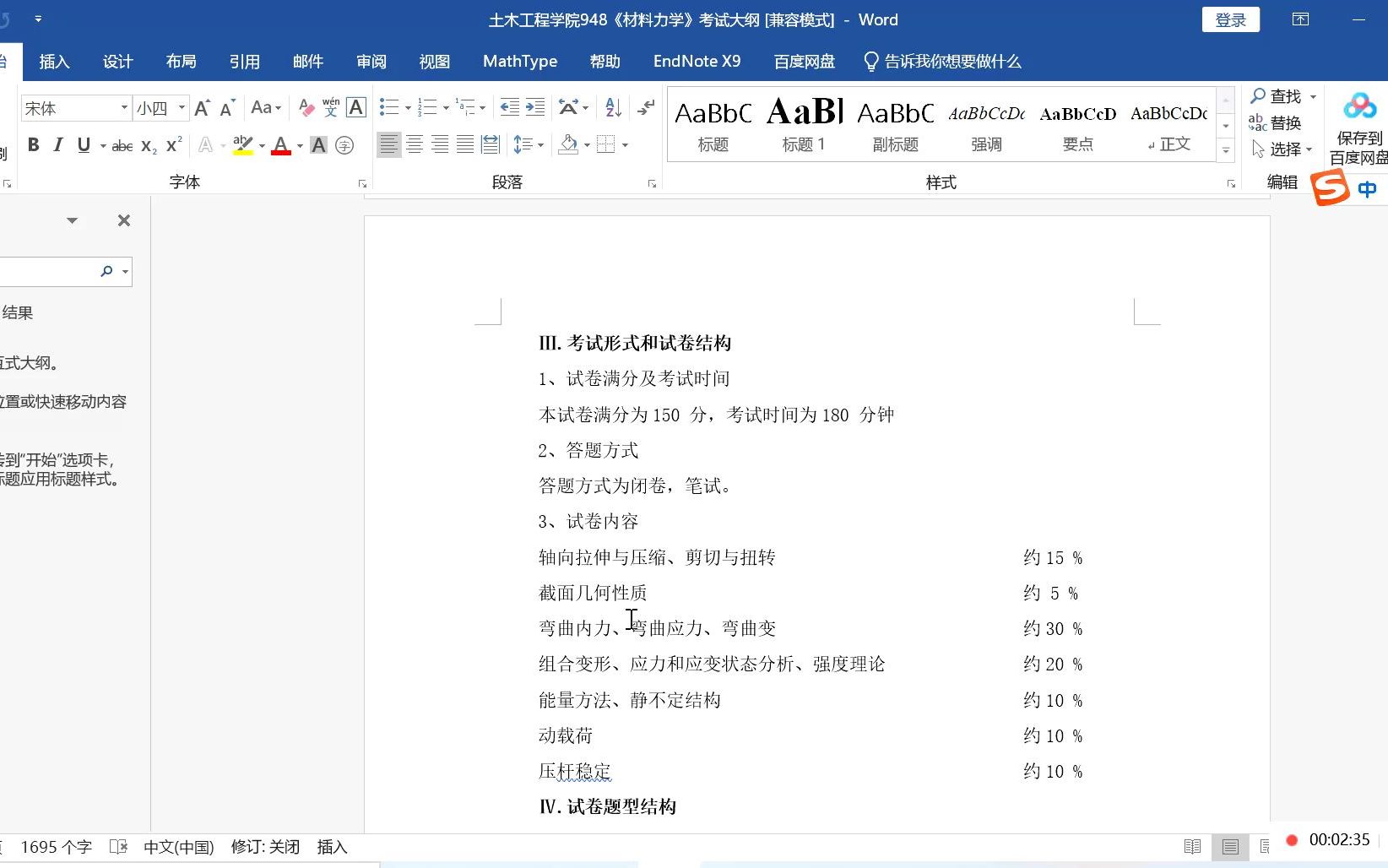Sort paragraph contents A to Z
Image resolution: width=1388 pixels, height=868 pixels.
click(x=614, y=107)
